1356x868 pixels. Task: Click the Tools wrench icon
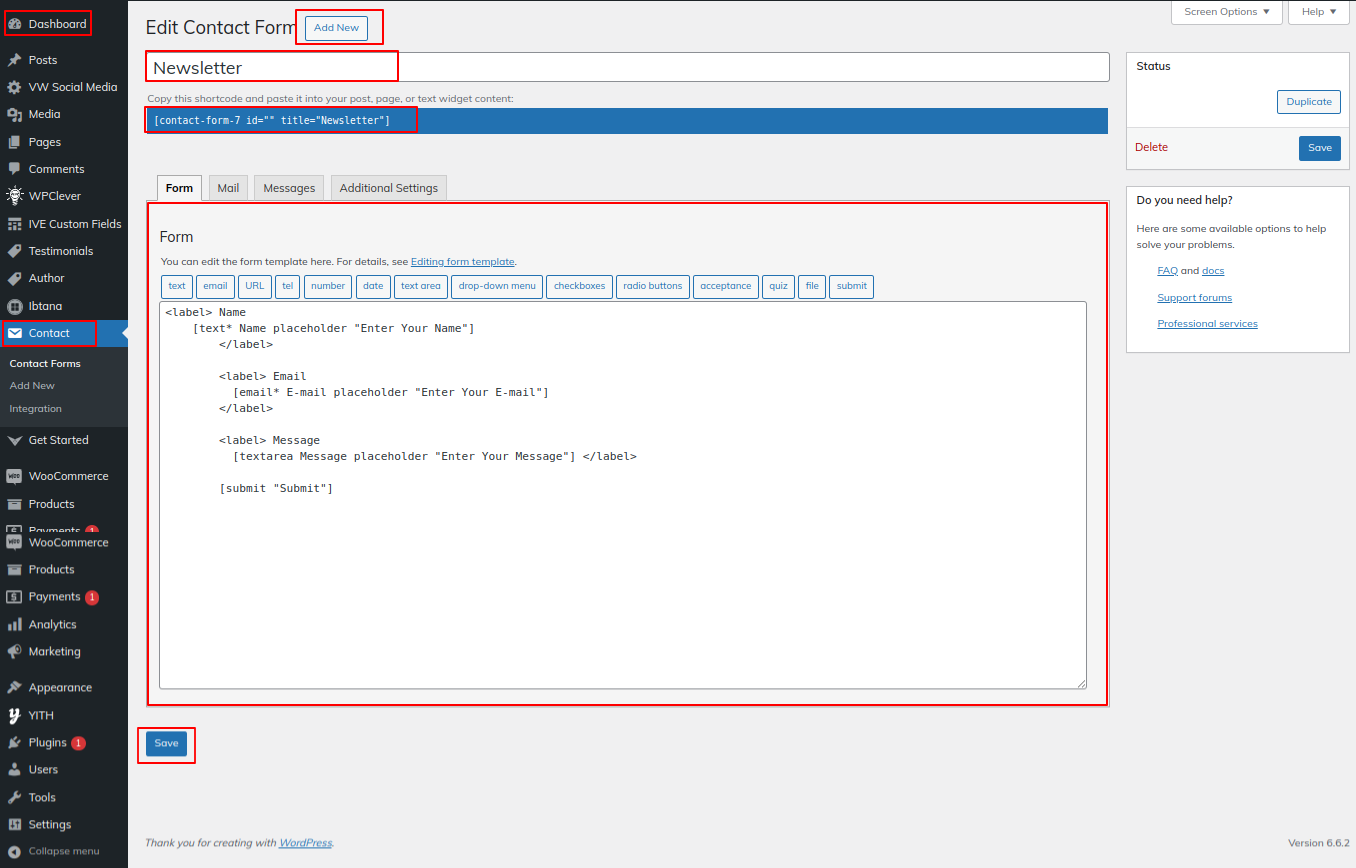pyautogui.click(x=15, y=798)
